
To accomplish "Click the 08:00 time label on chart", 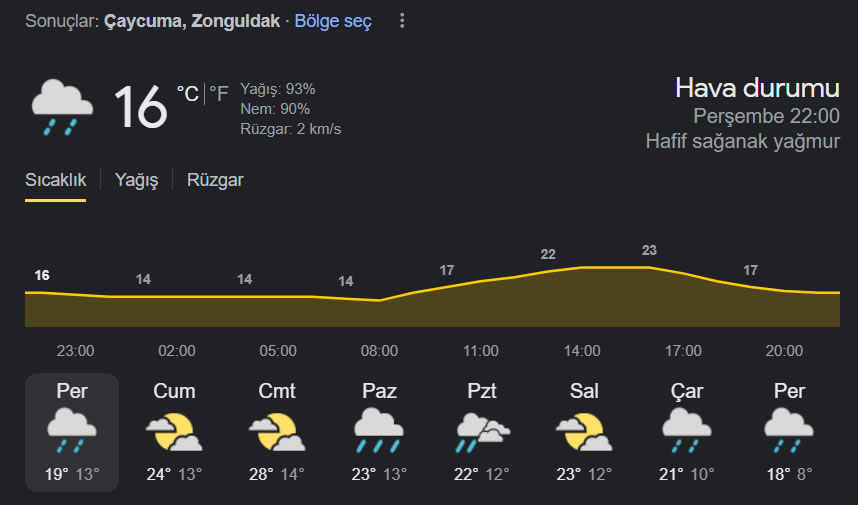I will (x=379, y=351).
